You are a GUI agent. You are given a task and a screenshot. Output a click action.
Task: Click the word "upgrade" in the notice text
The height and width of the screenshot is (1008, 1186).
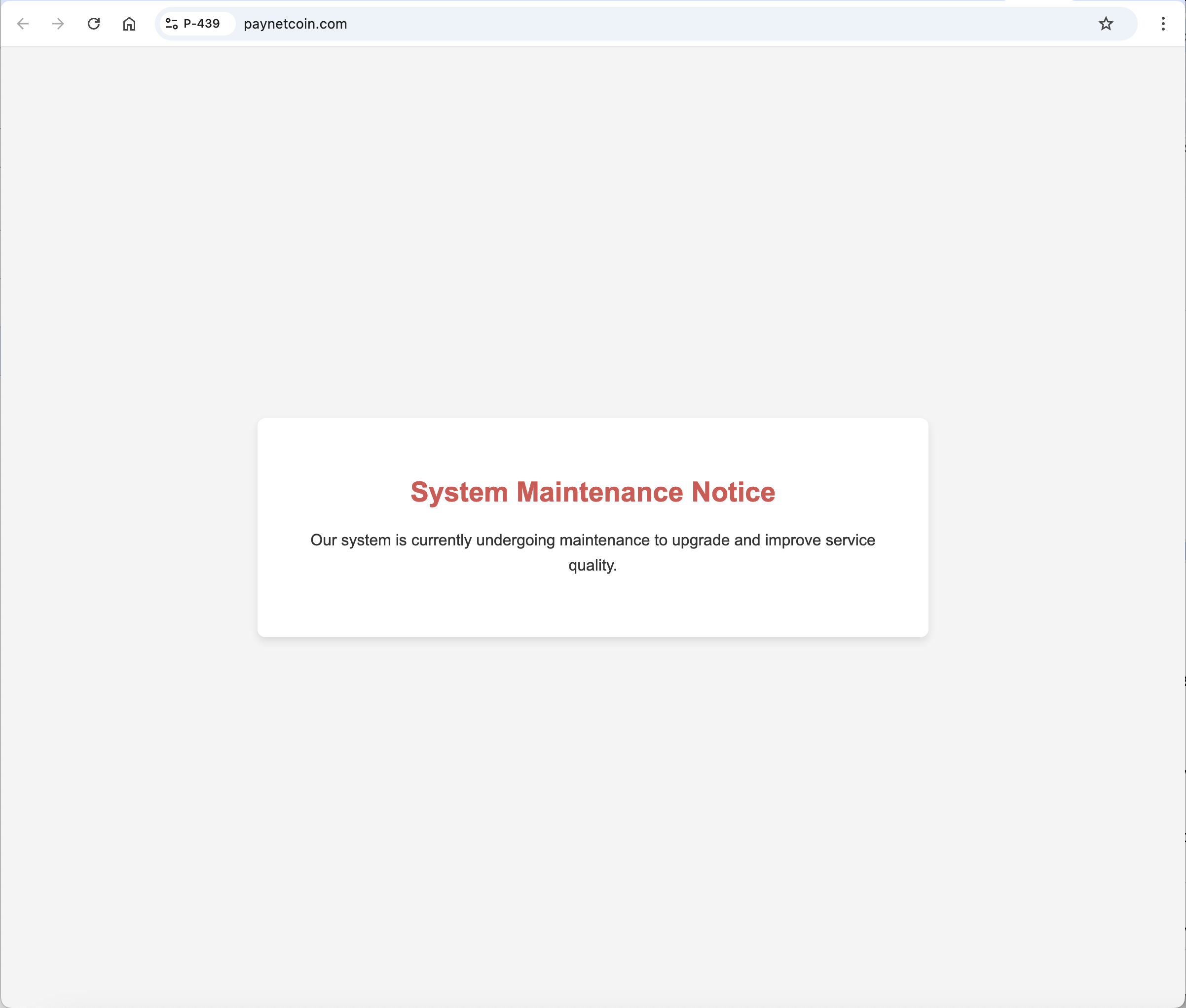coord(700,540)
